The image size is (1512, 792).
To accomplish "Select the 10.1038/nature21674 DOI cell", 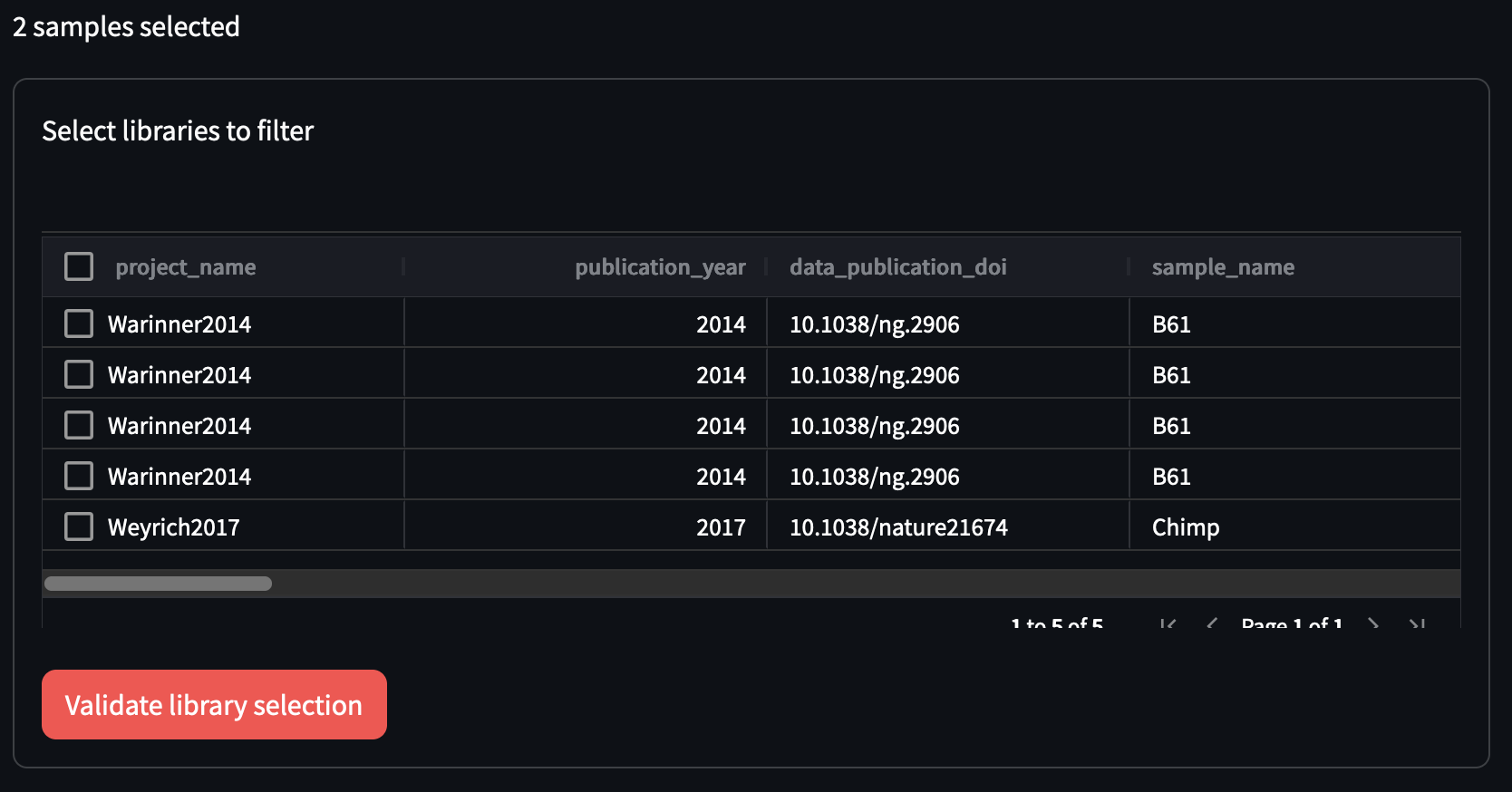I will 948,526.
